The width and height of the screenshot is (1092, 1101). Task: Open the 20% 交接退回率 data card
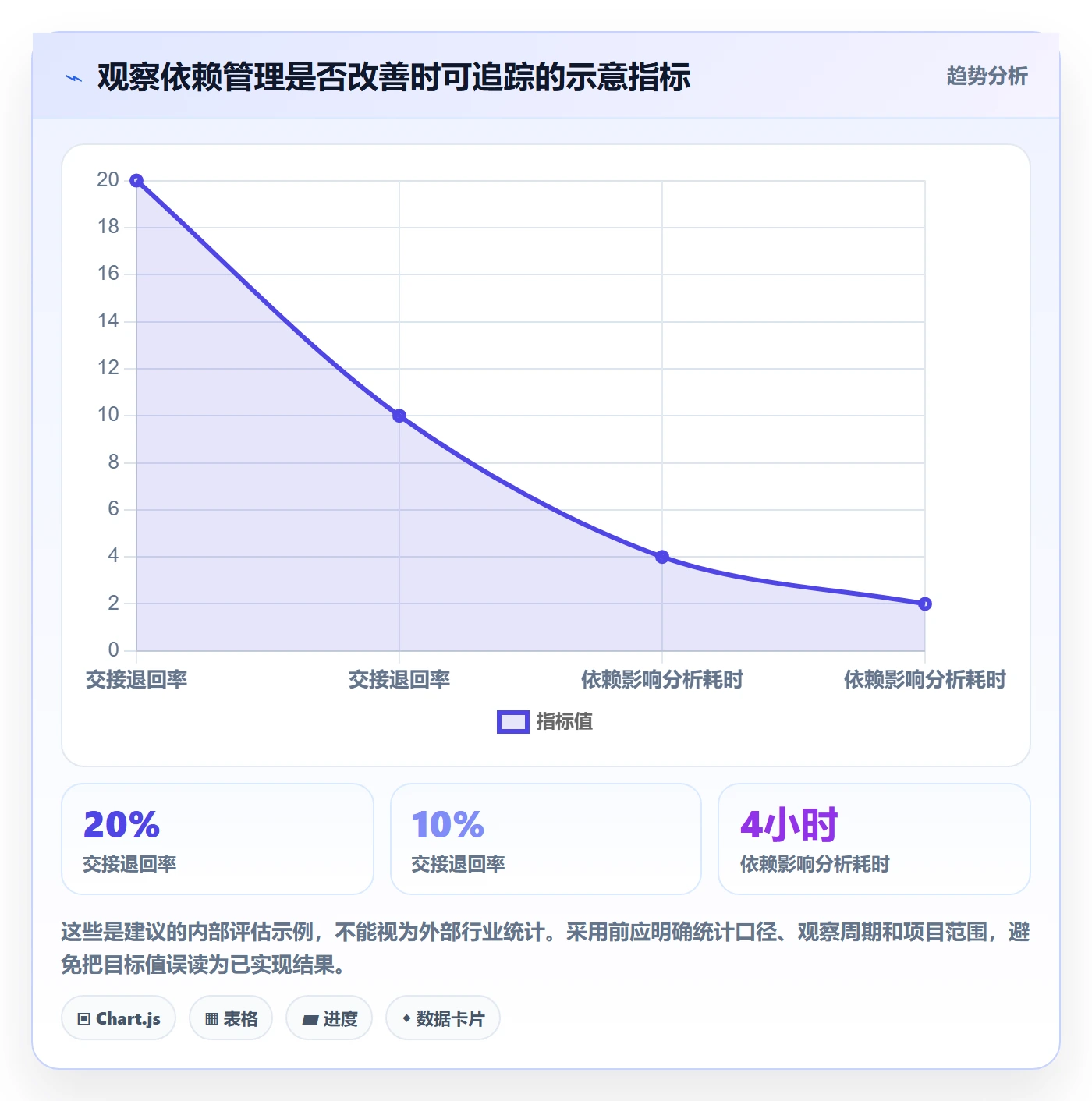pos(218,839)
